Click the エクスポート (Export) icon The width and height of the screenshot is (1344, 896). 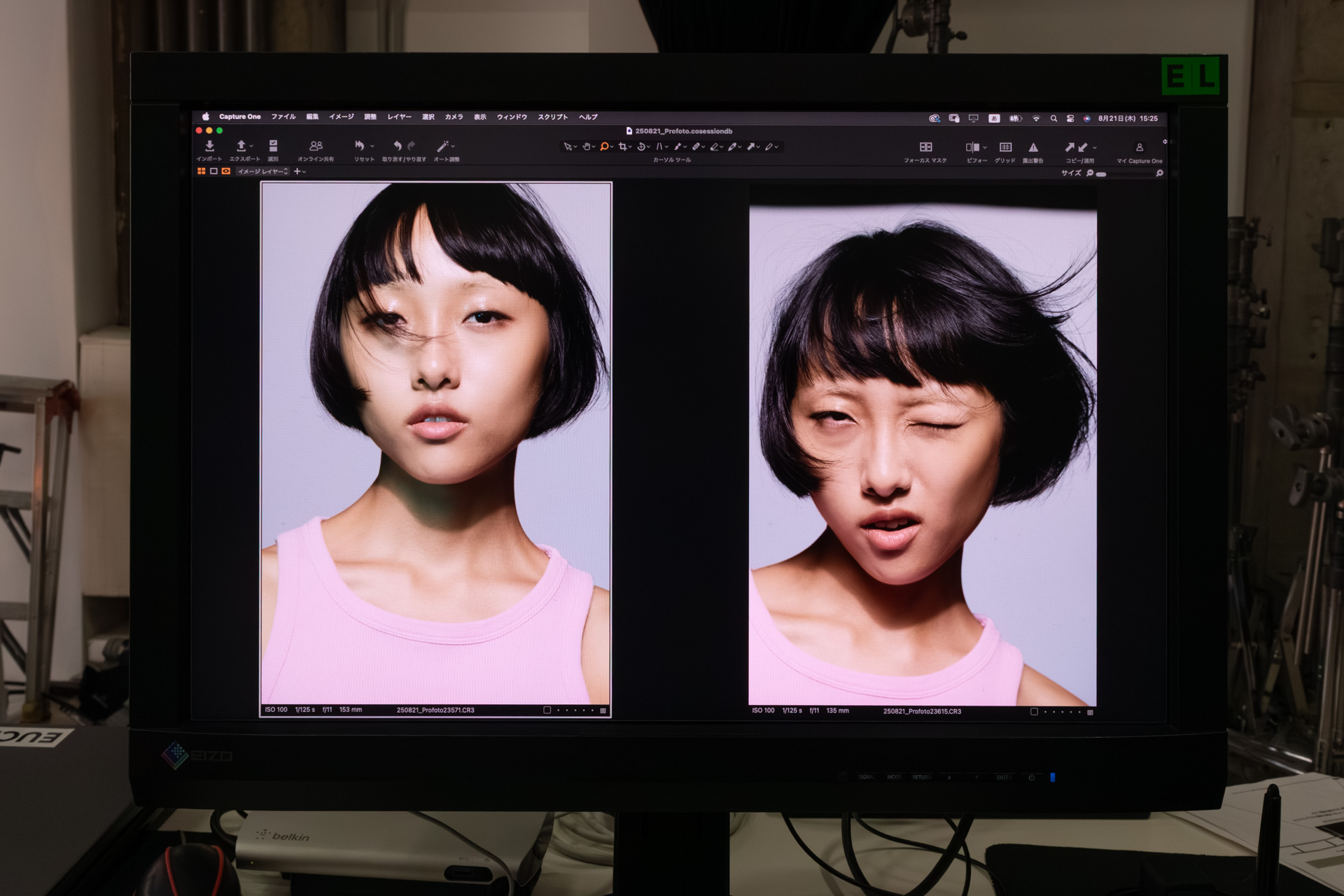click(241, 146)
